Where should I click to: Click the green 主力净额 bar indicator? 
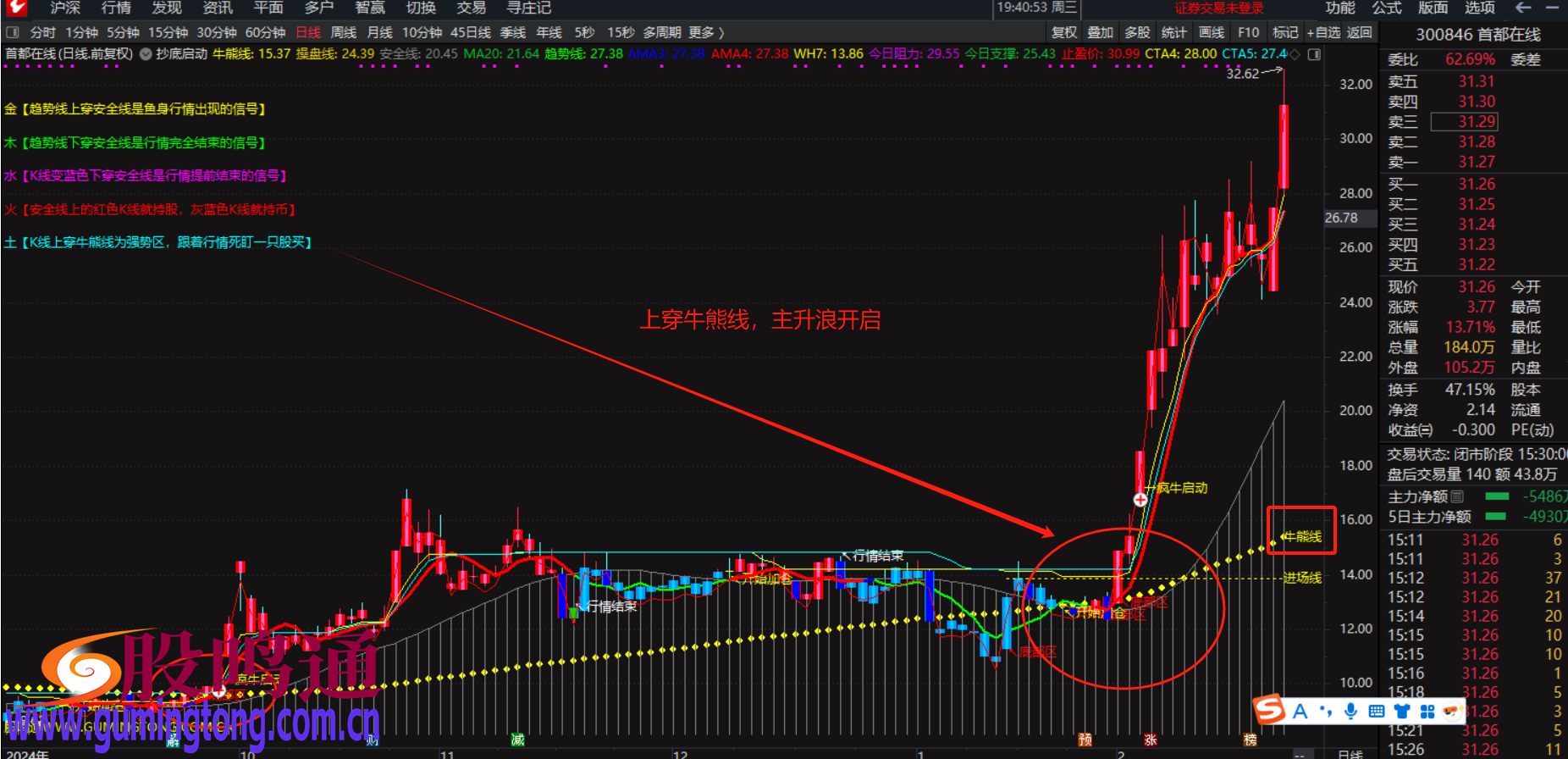[x=1497, y=496]
